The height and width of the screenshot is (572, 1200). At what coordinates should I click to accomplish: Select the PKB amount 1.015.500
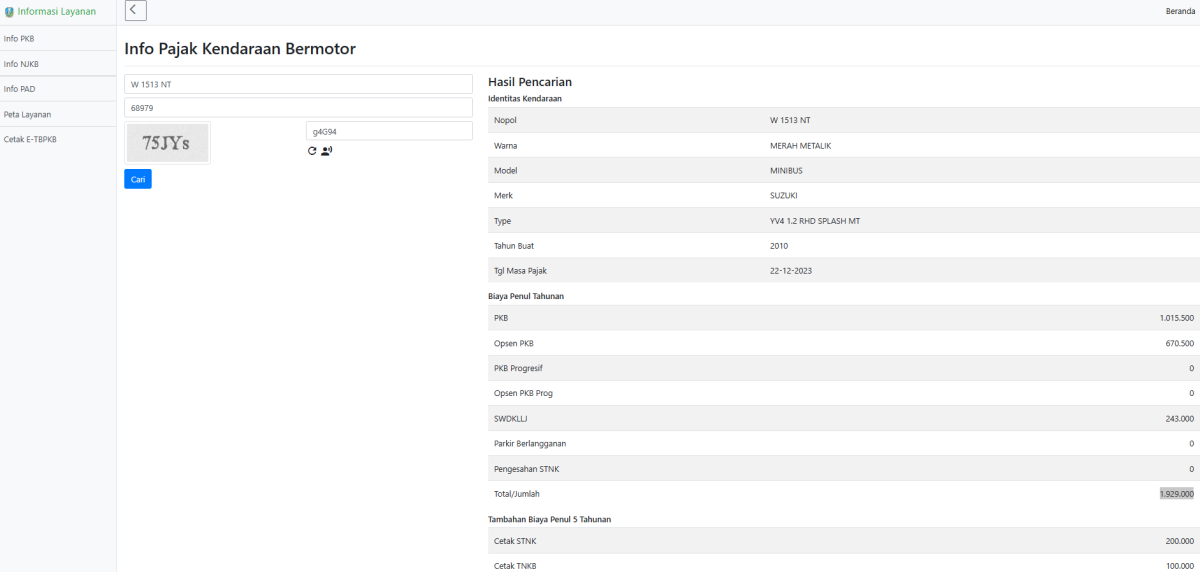(x=1176, y=318)
